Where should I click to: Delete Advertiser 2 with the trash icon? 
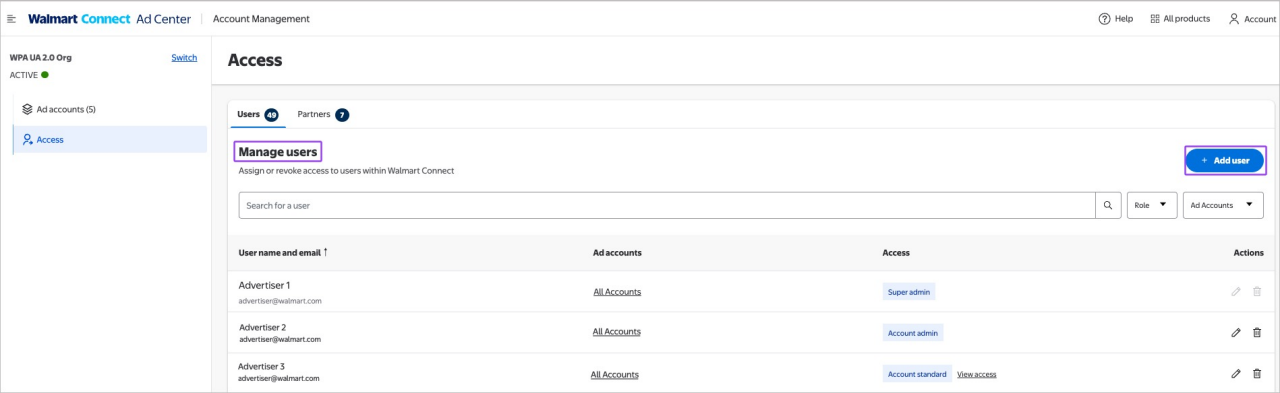pos(1257,332)
